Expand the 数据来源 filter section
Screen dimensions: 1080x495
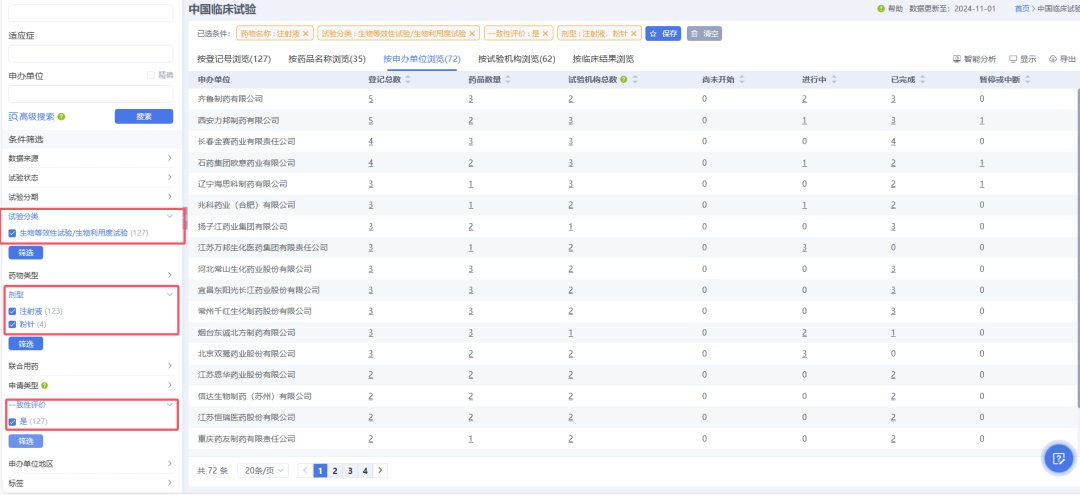(169, 158)
